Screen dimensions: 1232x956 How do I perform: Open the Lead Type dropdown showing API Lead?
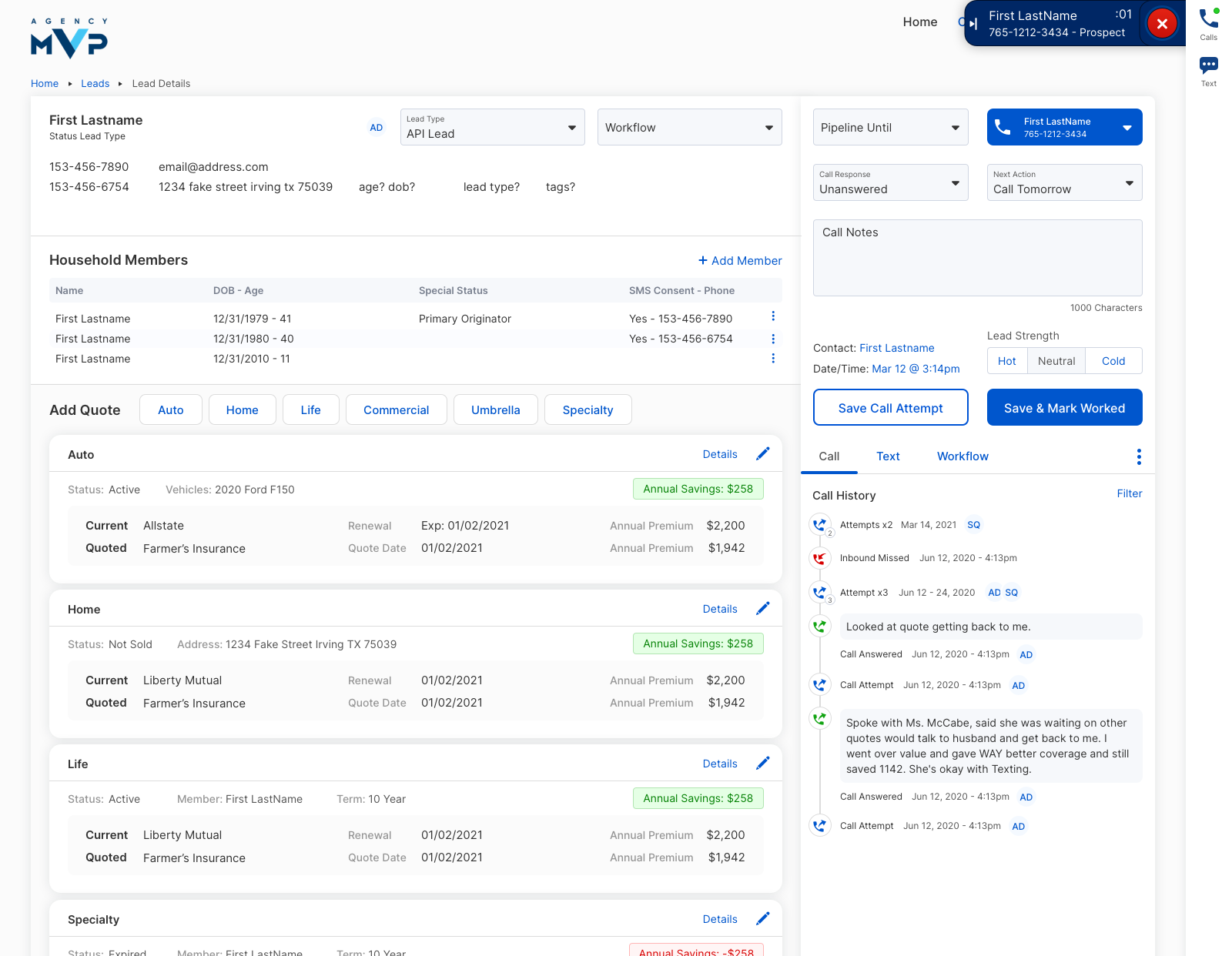(x=492, y=127)
